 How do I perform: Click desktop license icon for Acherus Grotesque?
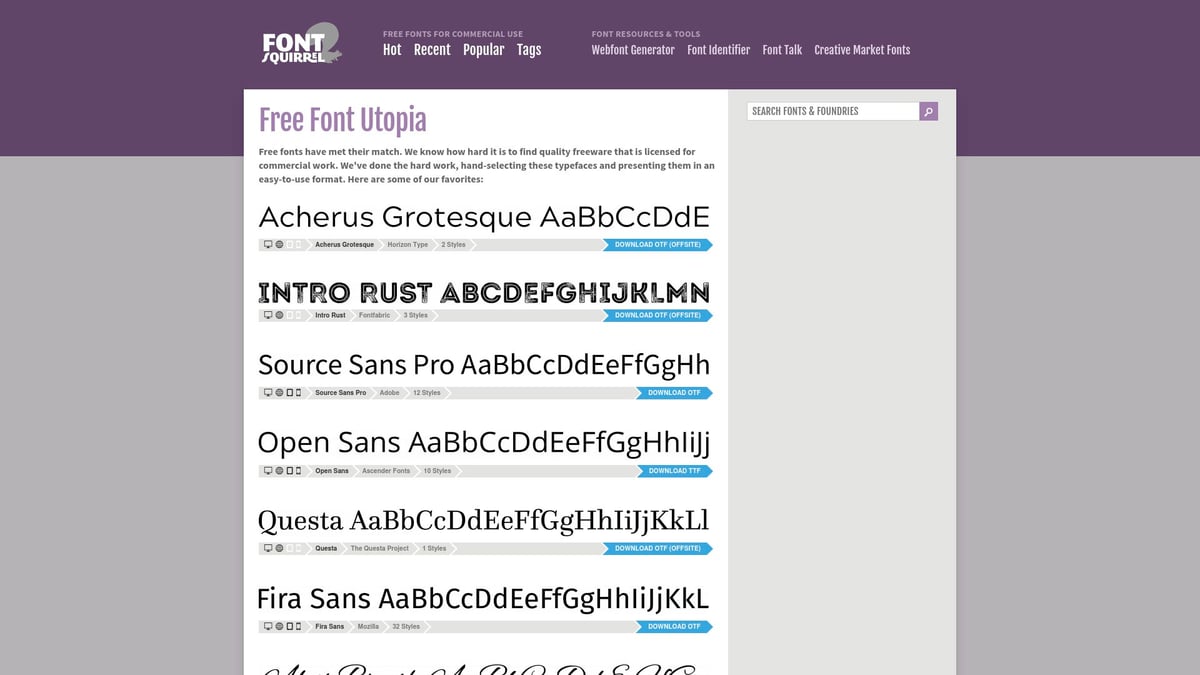(x=268, y=245)
